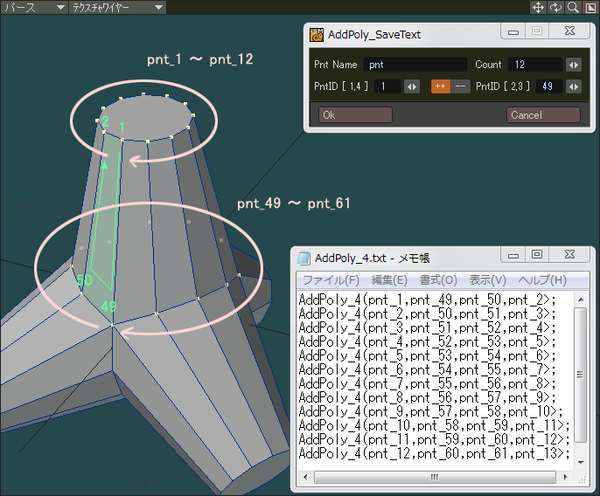The width and height of the screenshot is (600, 496).
Task: Click the AddPoly_SaveText dialog app icon
Action: click(x=316, y=34)
